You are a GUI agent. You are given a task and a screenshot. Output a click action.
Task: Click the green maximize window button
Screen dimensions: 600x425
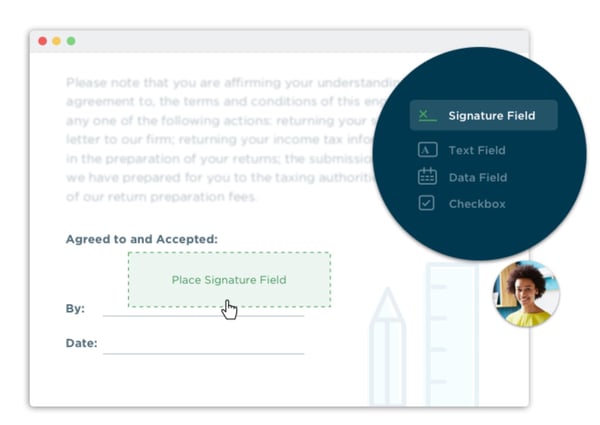[71, 41]
